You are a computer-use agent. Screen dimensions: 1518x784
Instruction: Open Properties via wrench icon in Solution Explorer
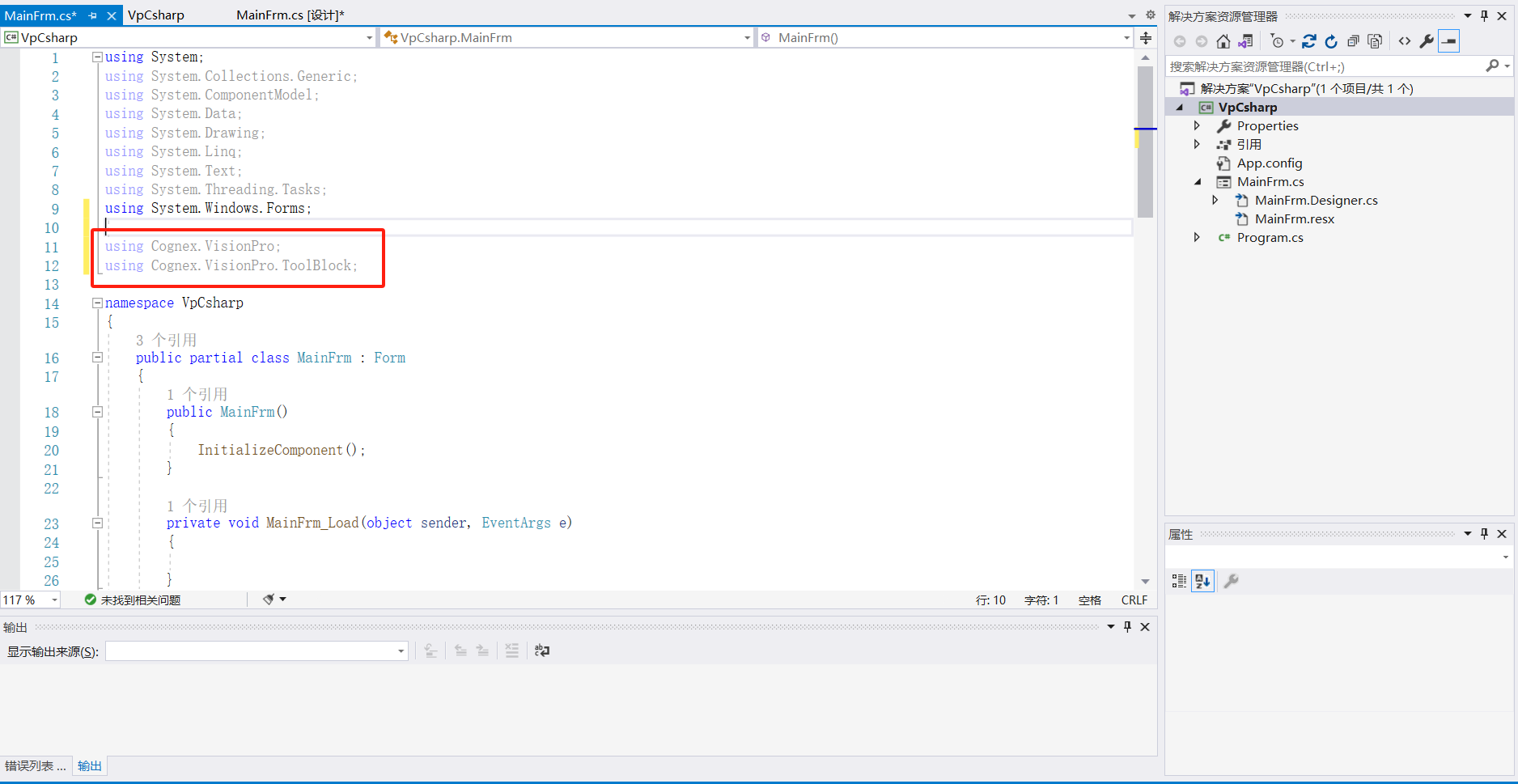coord(1427,41)
